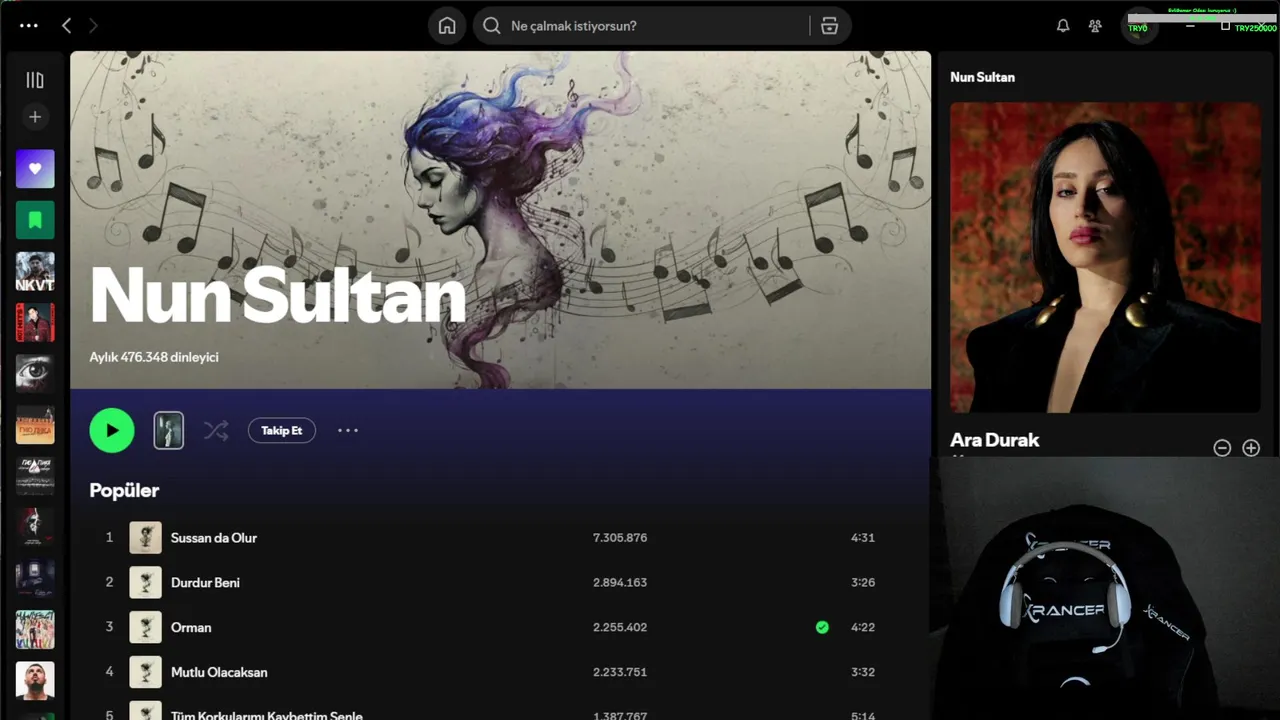Click play count 7.305.876
The image size is (1280, 720).
pos(620,538)
